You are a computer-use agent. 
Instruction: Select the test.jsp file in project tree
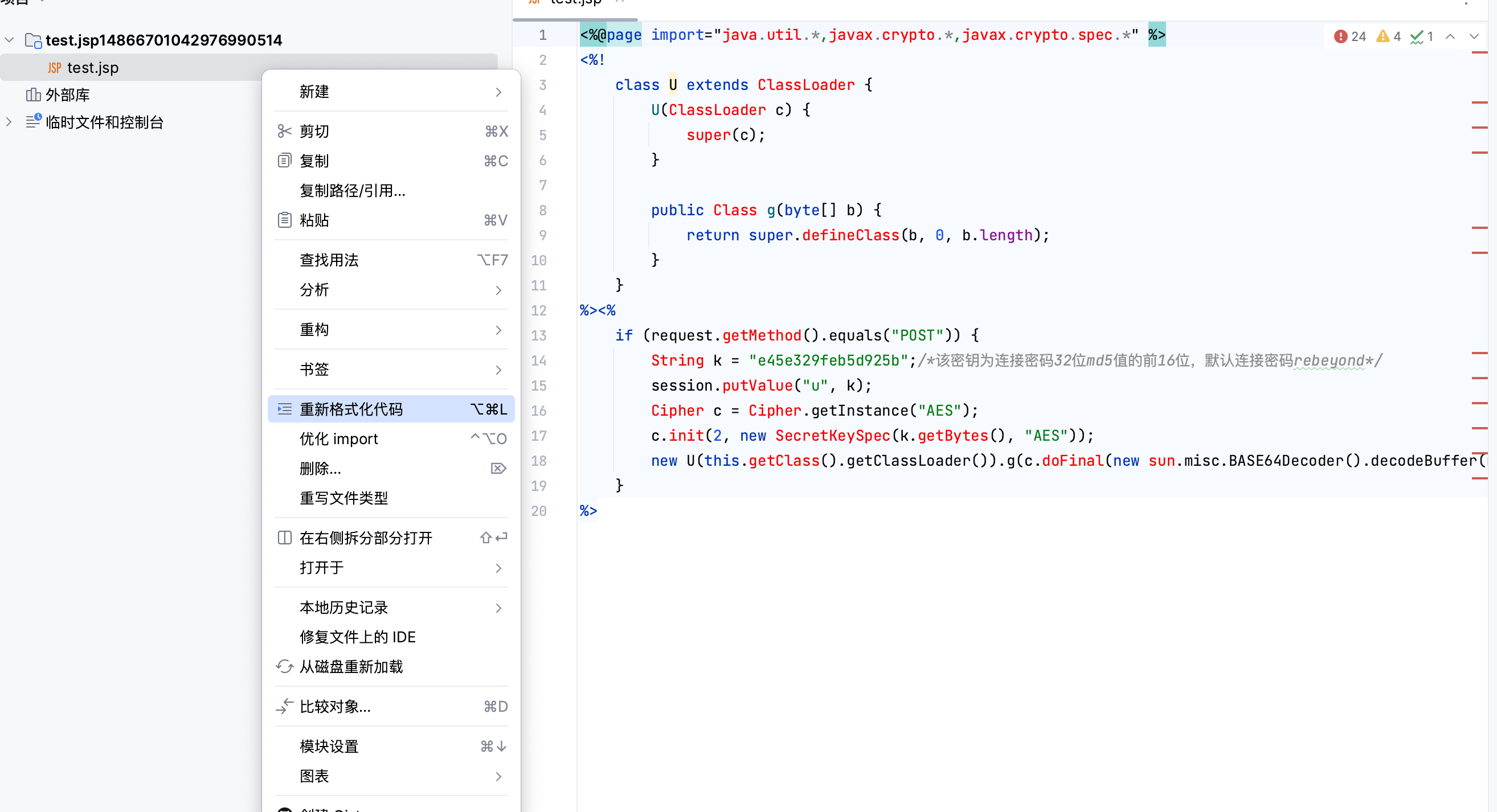point(249,67)
